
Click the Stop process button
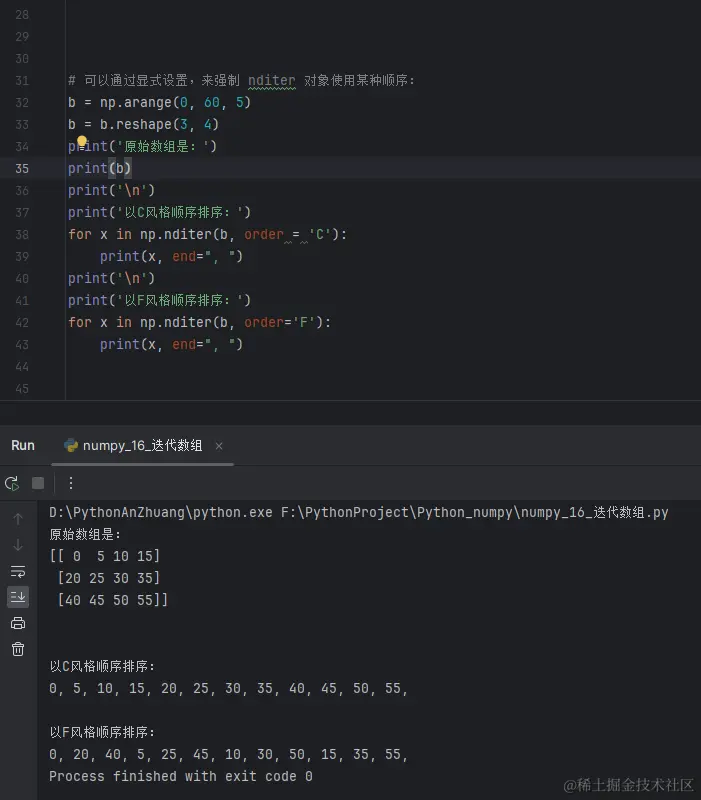click(38, 483)
